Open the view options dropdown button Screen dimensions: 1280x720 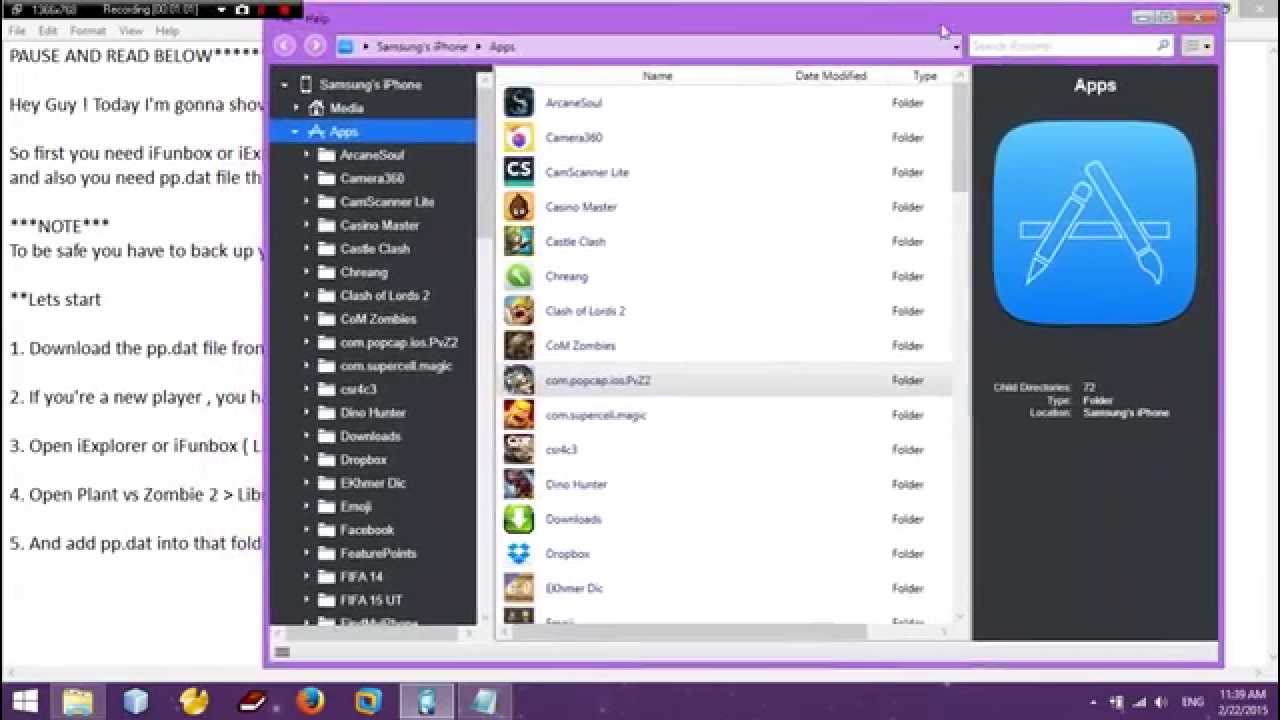(x=1197, y=45)
